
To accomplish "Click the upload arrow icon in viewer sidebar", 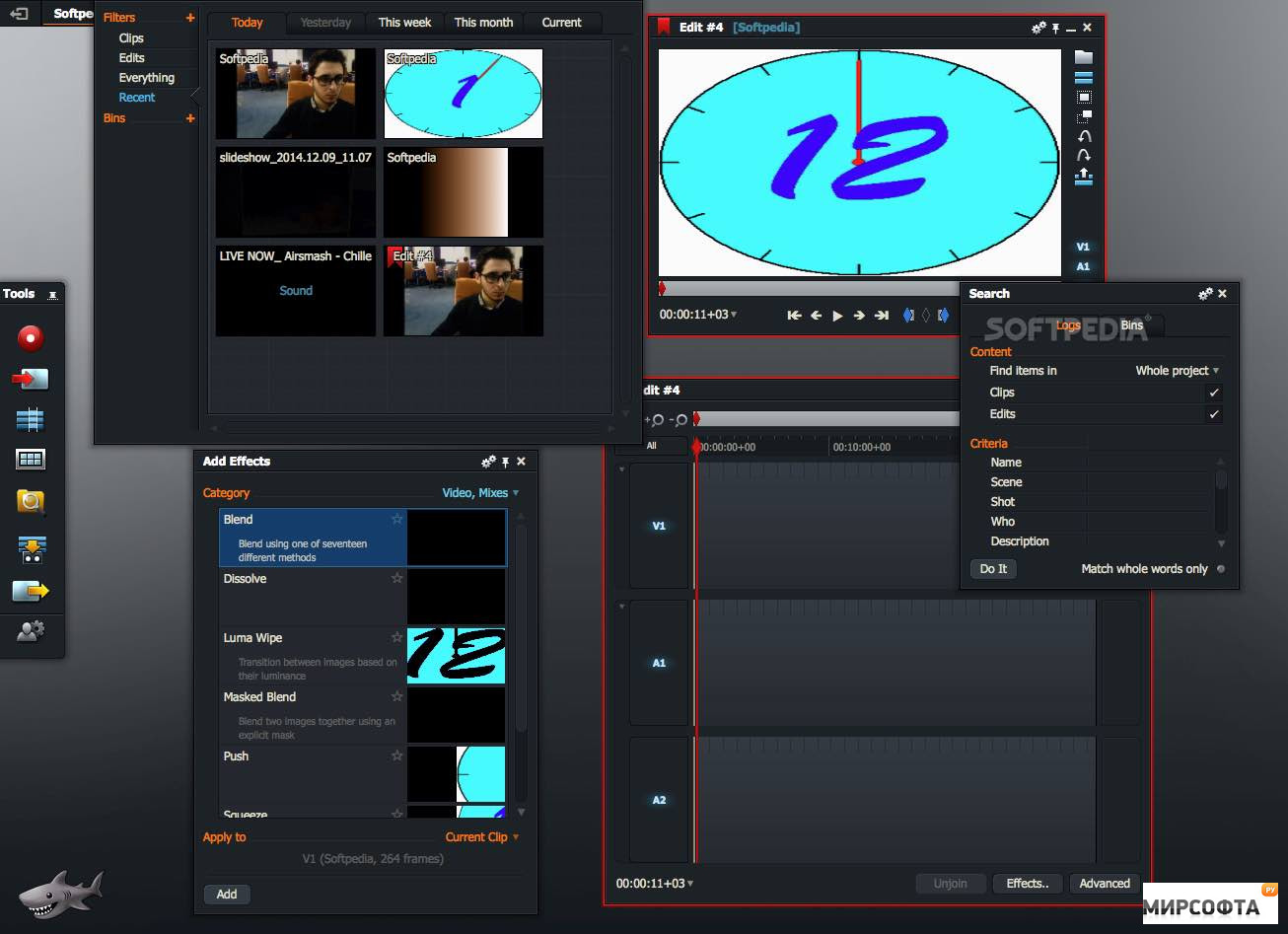I will 1084,177.
